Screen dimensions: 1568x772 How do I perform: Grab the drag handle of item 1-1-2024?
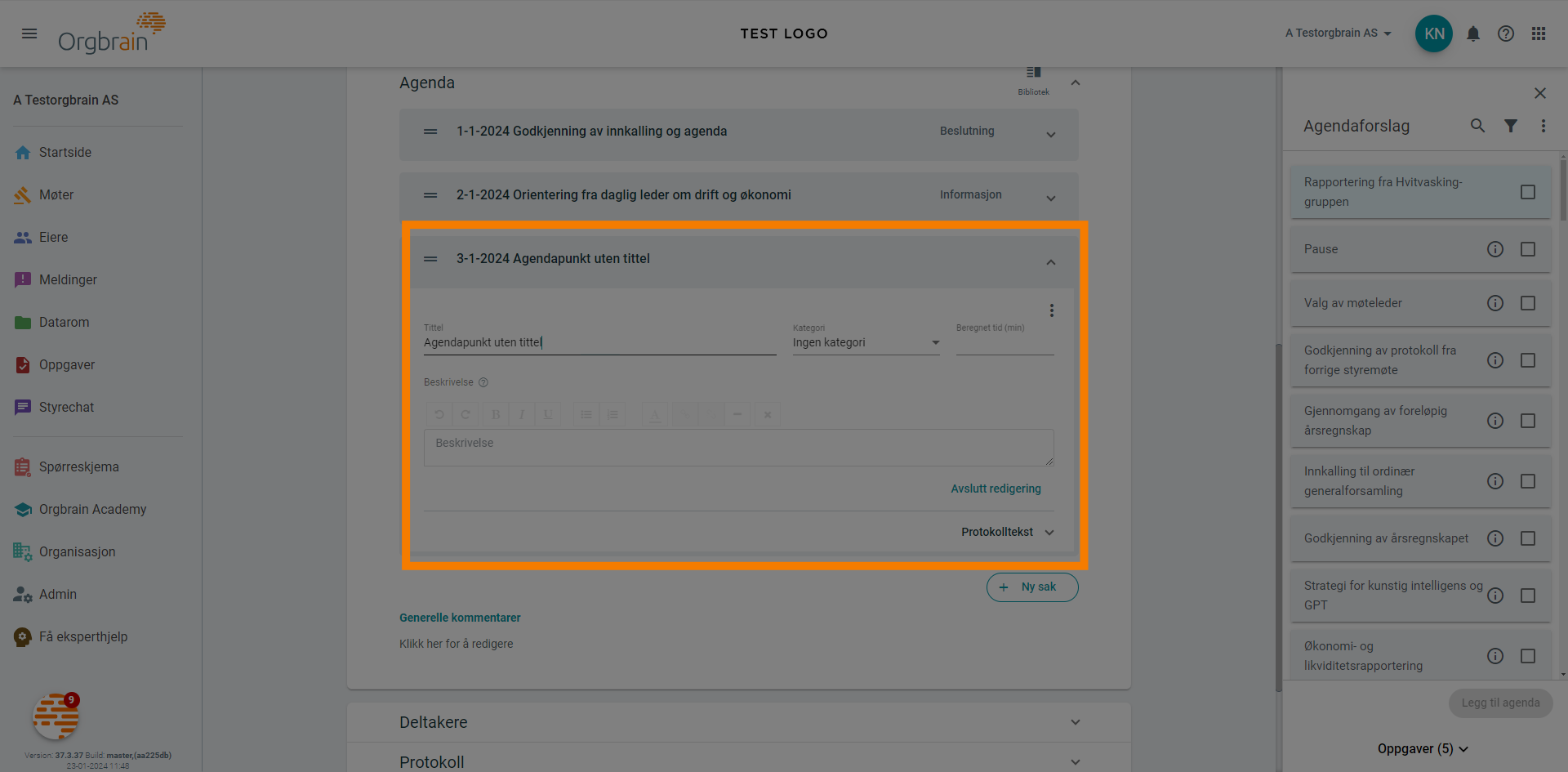tap(430, 132)
